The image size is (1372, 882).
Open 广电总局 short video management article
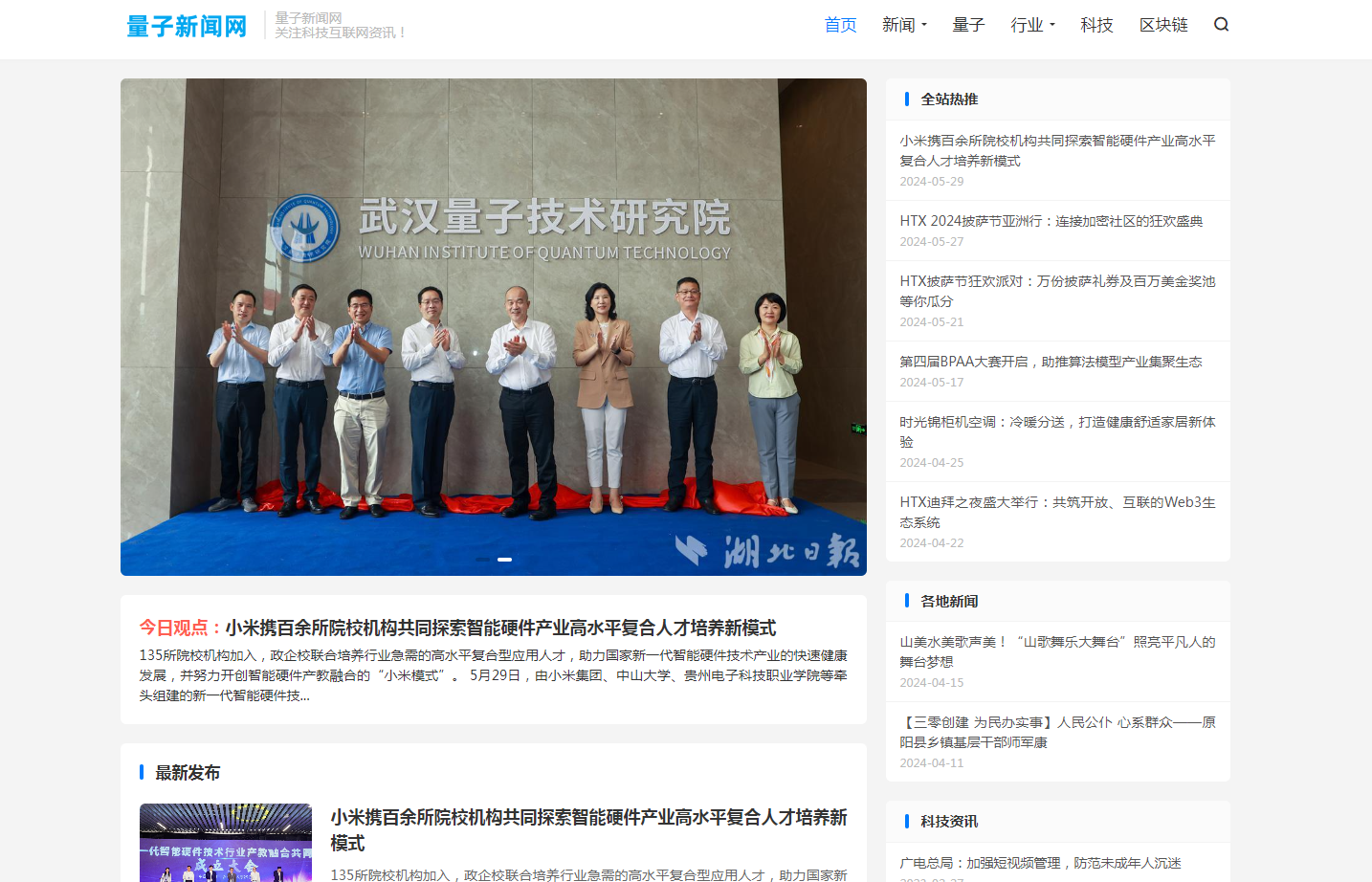[1040, 863]
